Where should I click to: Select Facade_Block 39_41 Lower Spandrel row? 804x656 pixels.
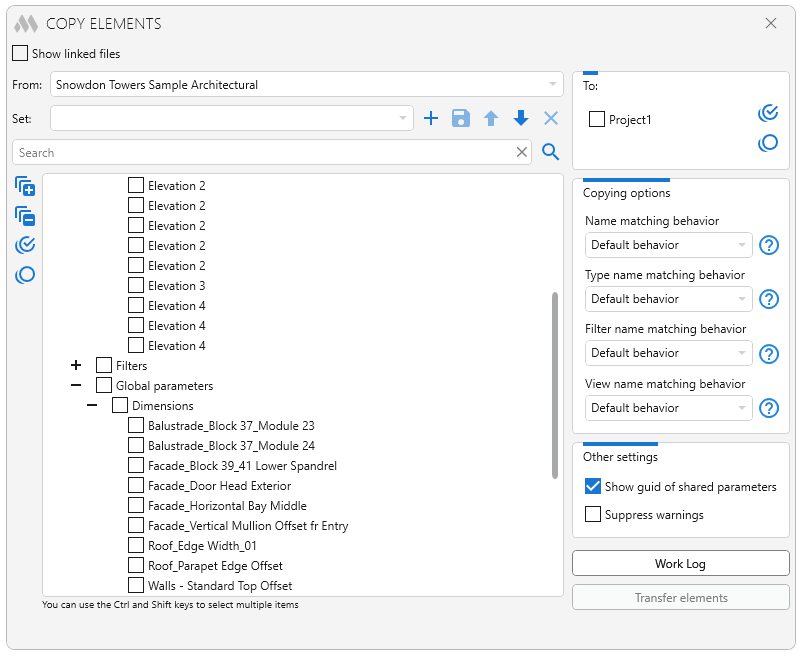(x=242, y=465)
